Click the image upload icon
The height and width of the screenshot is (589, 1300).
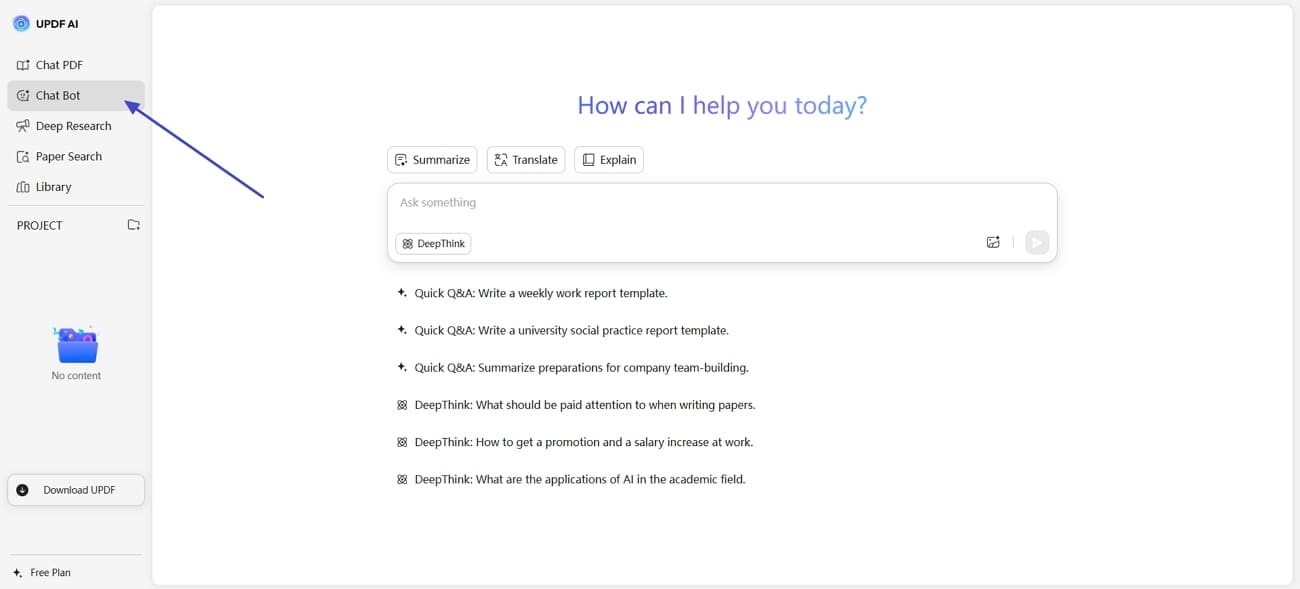(x=993, y=242)
